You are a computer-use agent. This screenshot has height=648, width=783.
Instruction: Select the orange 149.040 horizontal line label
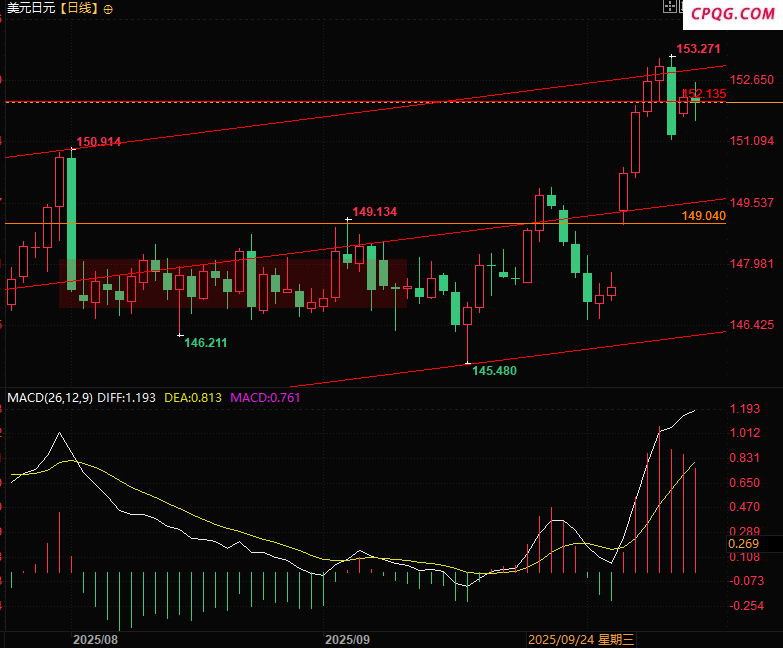703,216
